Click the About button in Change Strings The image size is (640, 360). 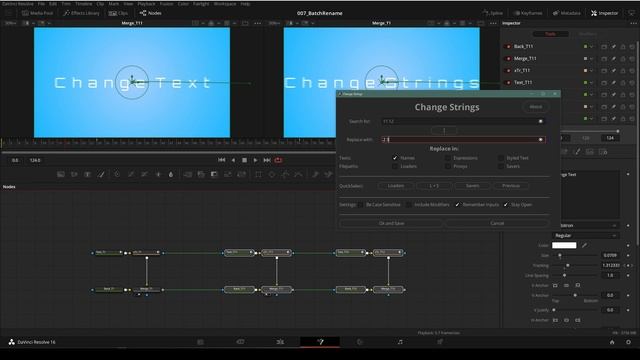pyautogui.click(x=536, y=107)
